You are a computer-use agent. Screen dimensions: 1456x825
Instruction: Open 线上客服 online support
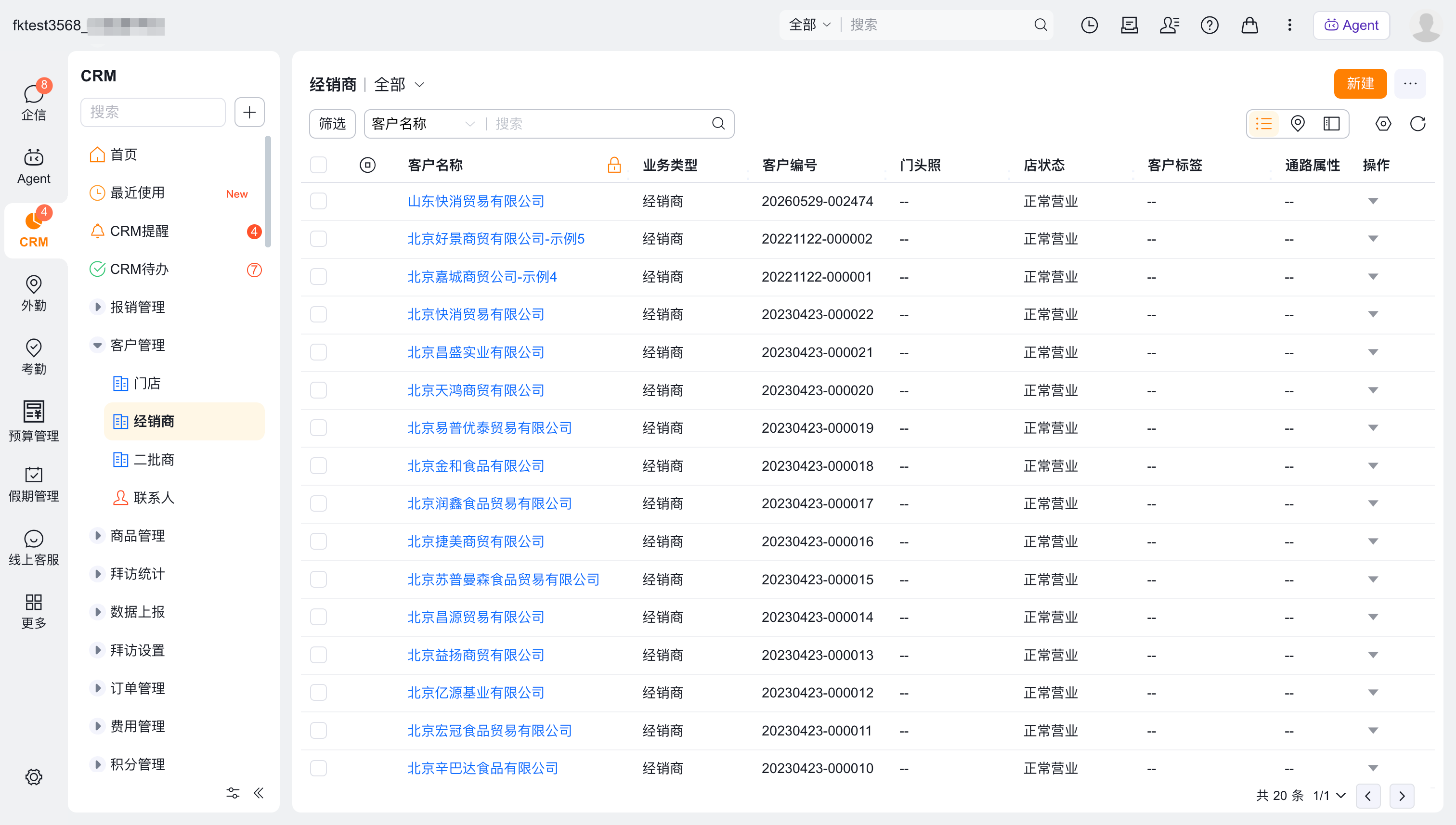click(34, 548)
